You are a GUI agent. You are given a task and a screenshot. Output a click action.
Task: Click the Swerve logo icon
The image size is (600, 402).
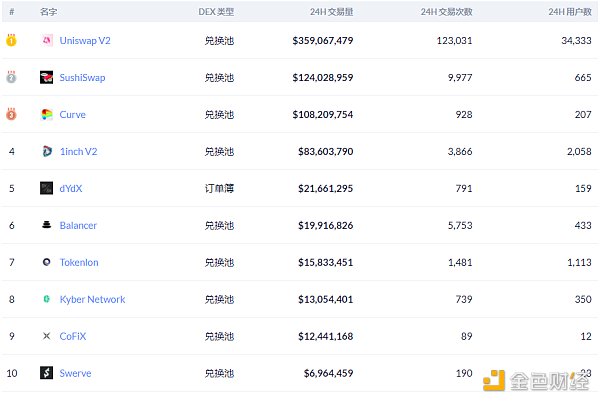pyautogui.click(x=47, y=373)
